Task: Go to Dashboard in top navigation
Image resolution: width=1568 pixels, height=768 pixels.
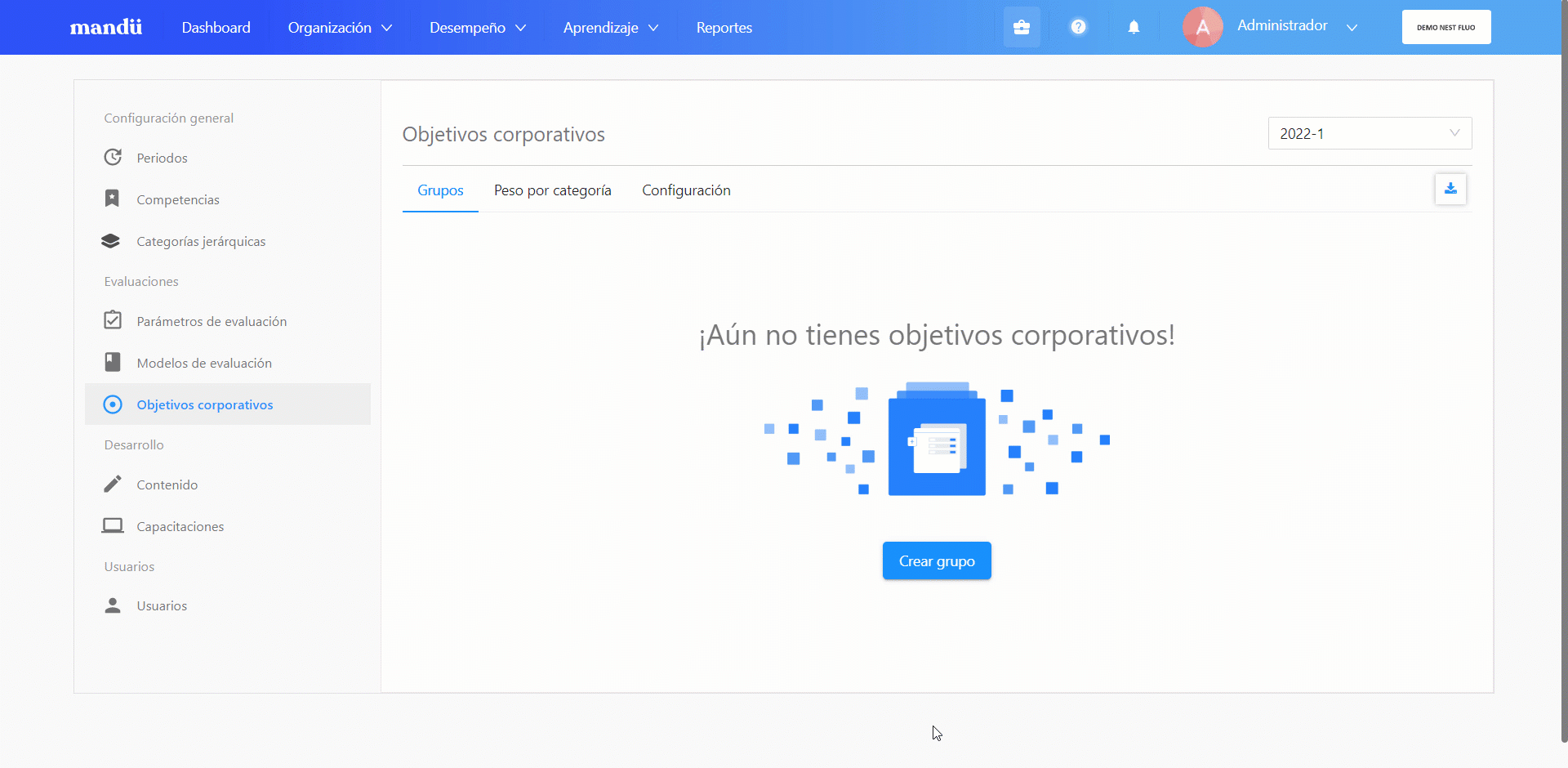Action: coord(216,27)
